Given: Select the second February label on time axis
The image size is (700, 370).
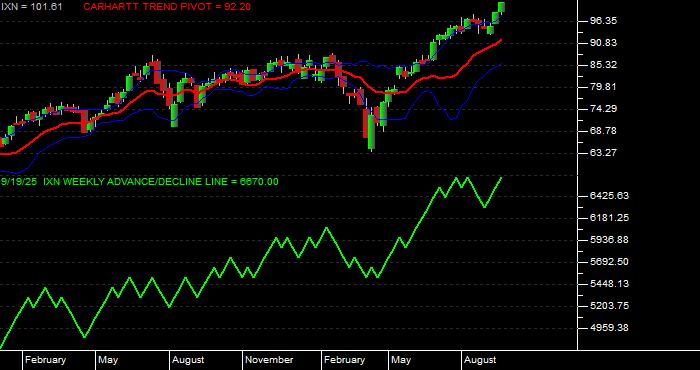Looking at the screenshot, I should coord(345,360).
